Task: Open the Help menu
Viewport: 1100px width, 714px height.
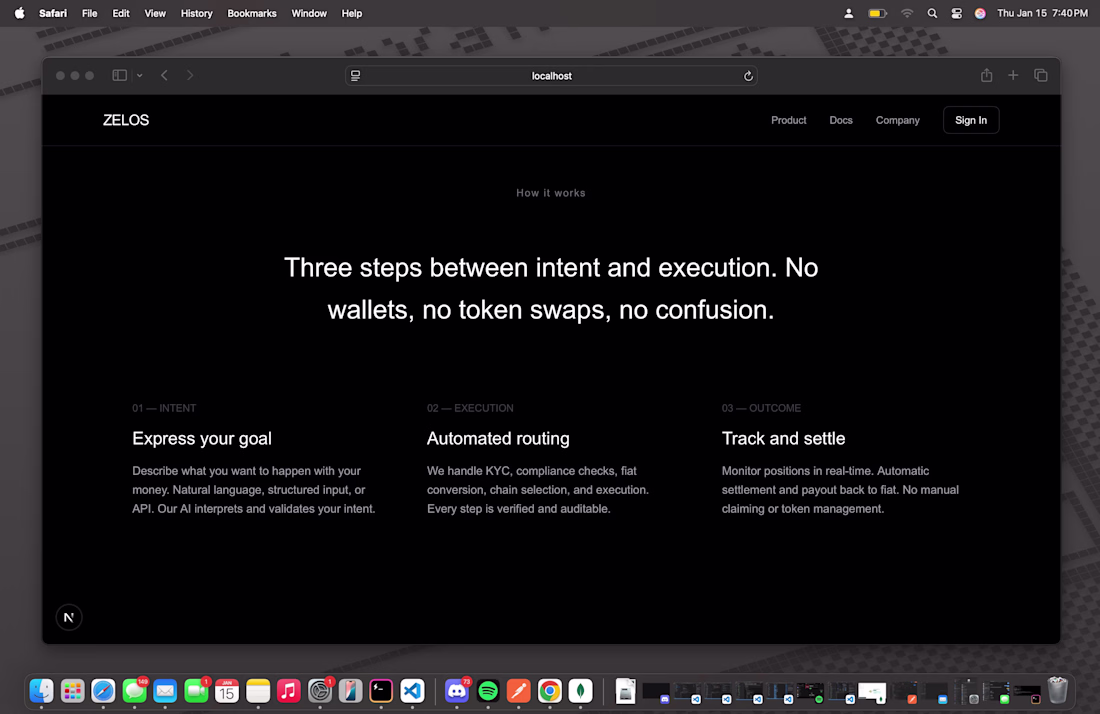Action: 351,13
